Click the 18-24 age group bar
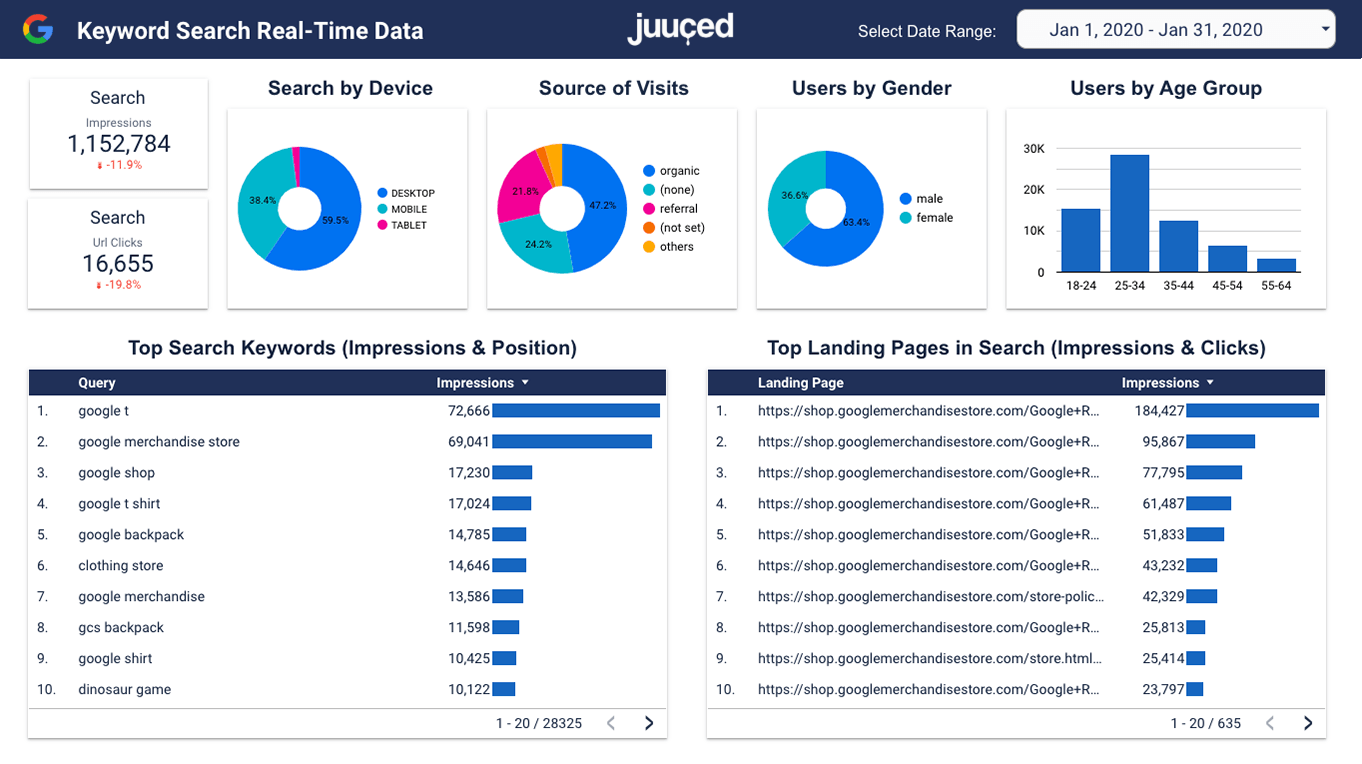 point(1081,240)
